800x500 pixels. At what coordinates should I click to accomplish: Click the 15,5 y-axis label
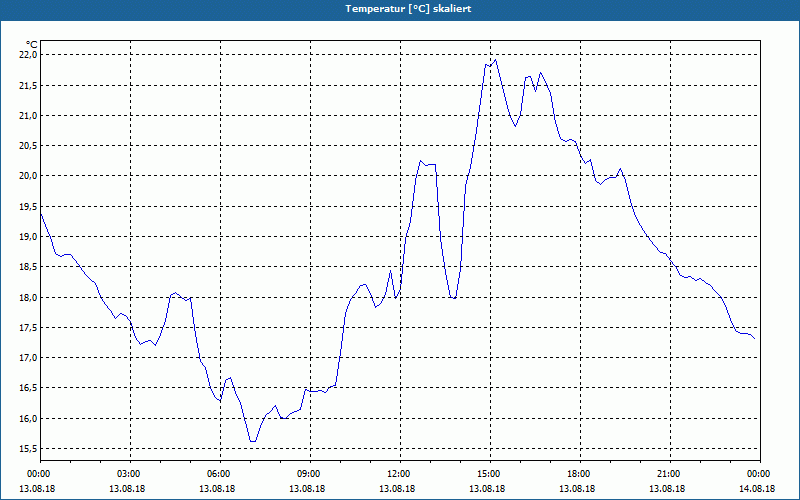[30, 449]
